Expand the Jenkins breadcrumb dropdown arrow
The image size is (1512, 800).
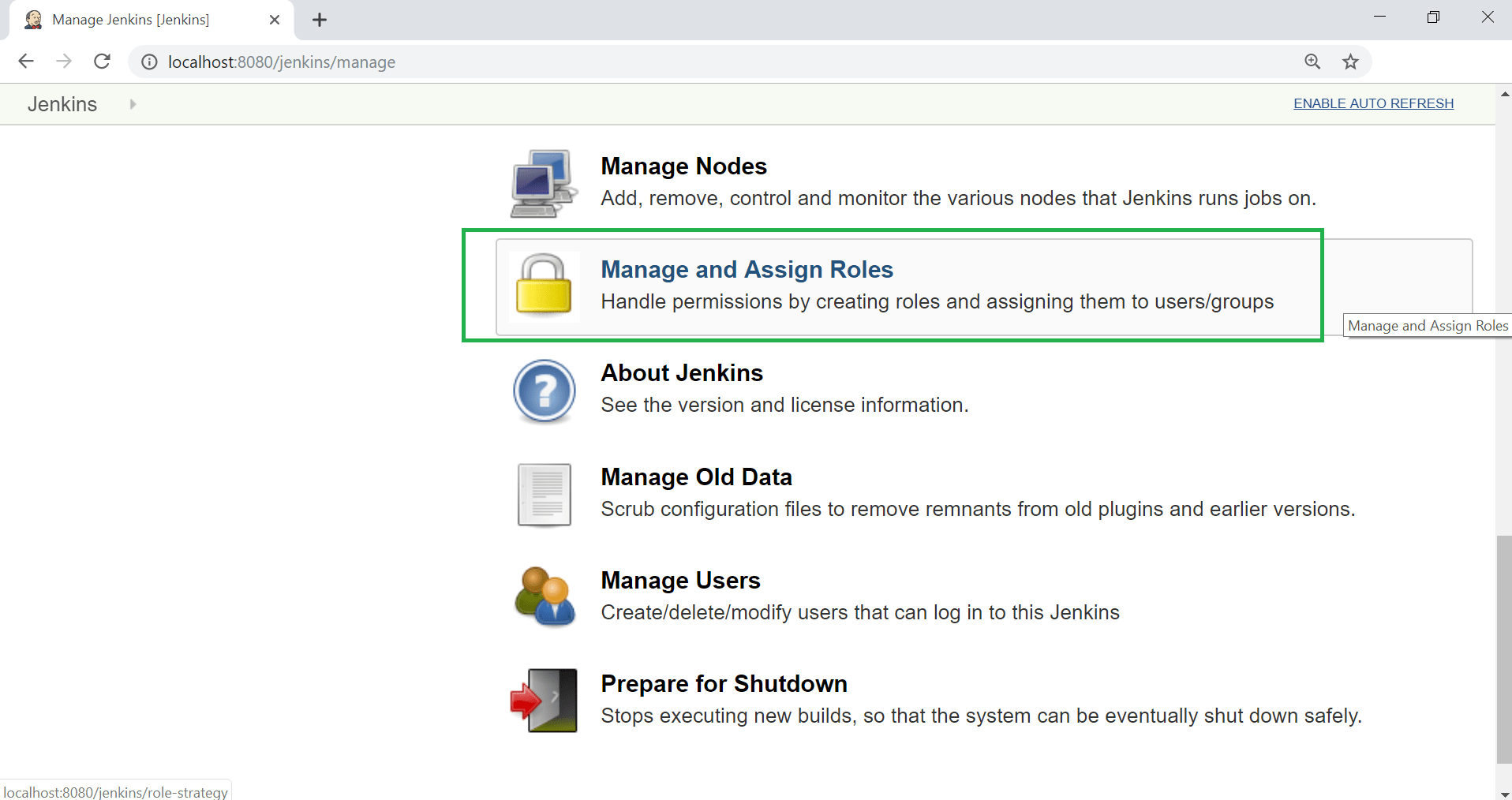(133, 104)
